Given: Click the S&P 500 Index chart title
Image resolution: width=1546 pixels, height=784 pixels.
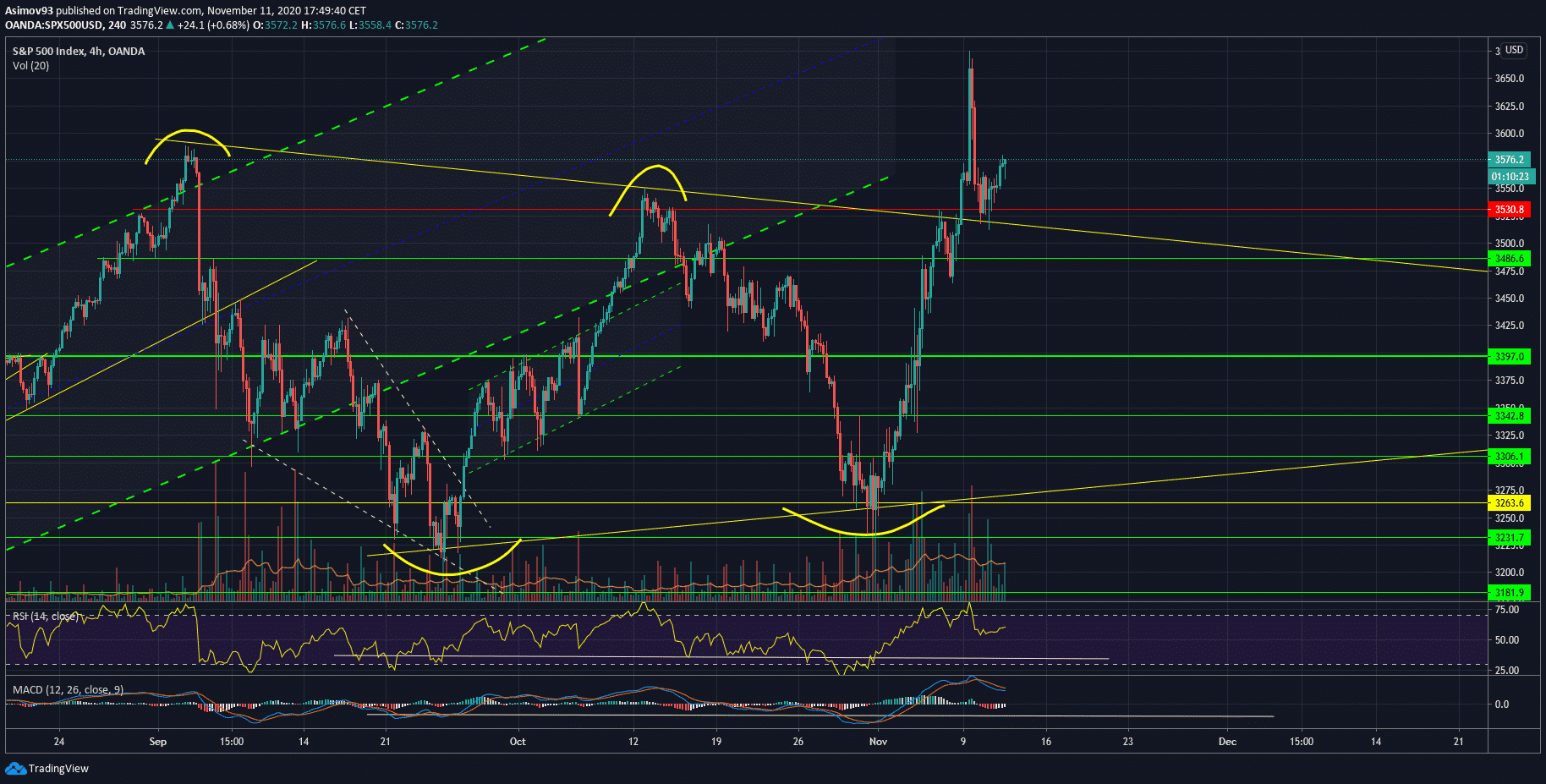Looking at the screenshot, I should [78, 52].
